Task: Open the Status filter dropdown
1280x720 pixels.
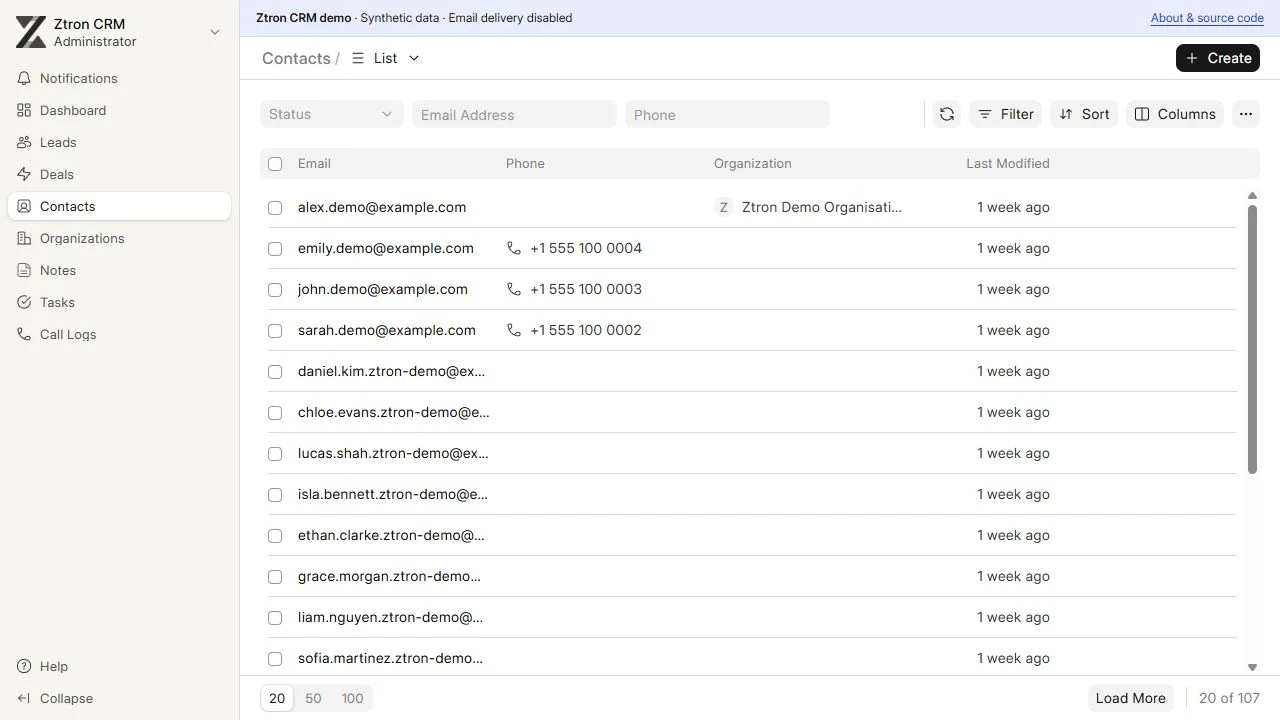Action: point(332,114)
